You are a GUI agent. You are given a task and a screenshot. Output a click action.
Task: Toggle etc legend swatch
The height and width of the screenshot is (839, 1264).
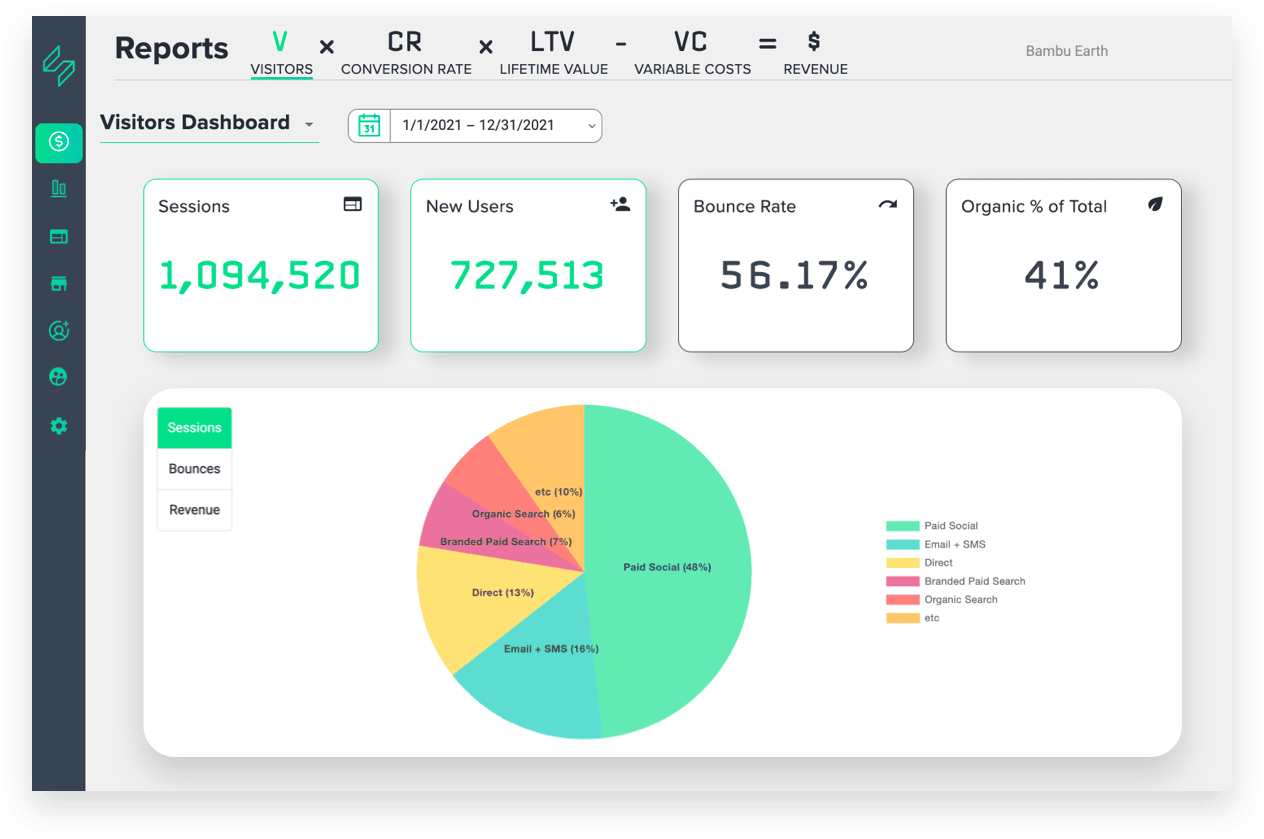(902, 618)
